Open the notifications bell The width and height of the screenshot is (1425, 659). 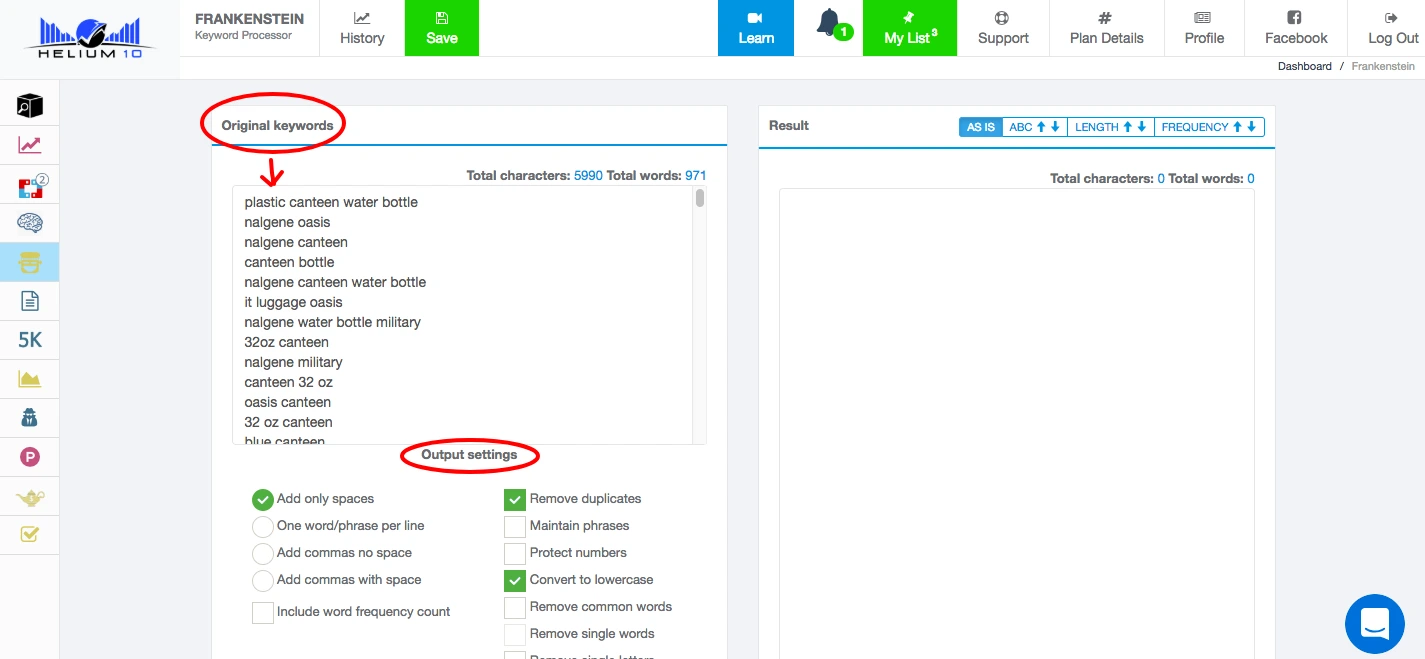pyautogui.click(x=828, y=24)
